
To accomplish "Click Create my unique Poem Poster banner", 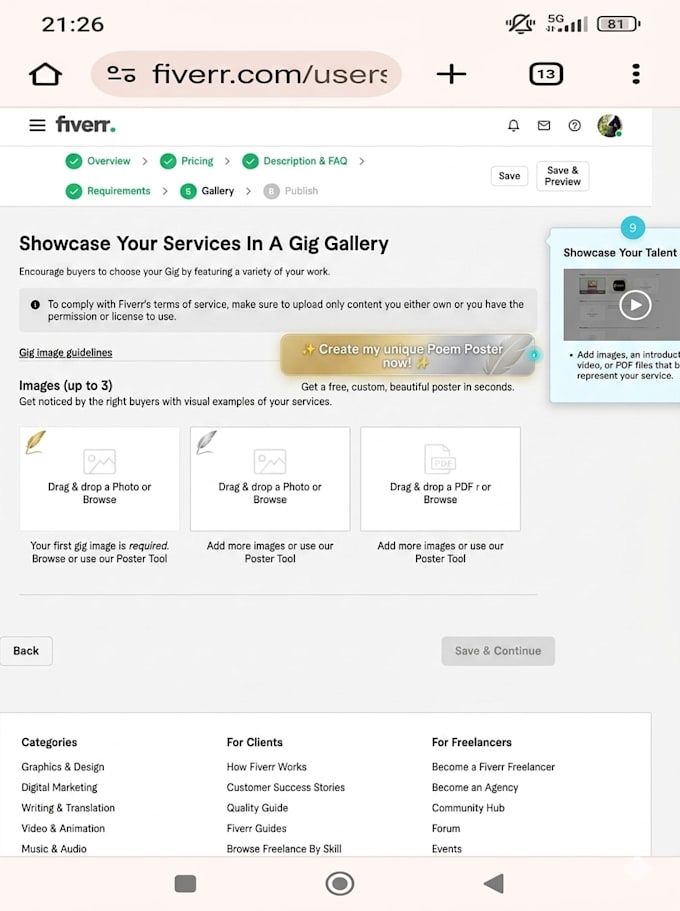I will (407, 355).
